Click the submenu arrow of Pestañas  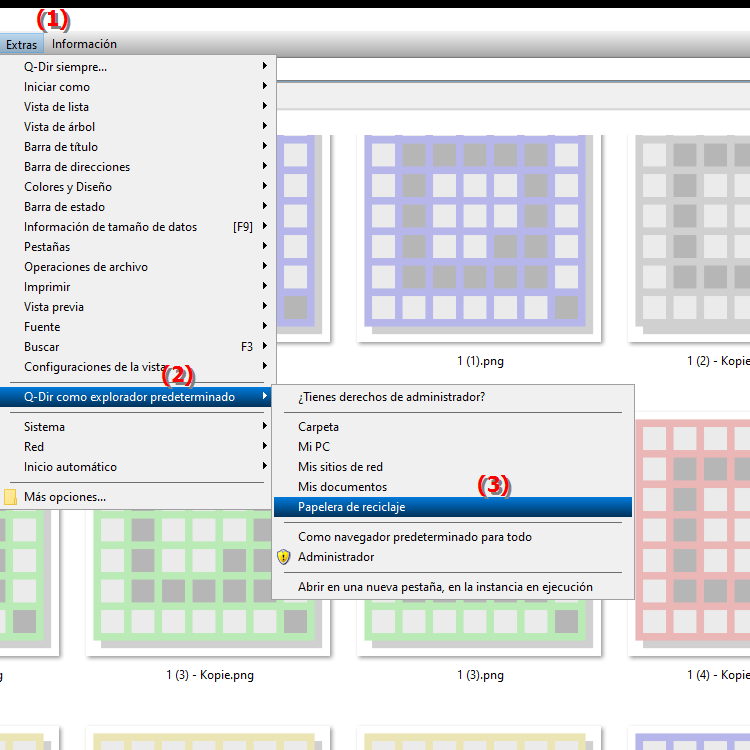point(265,246)
